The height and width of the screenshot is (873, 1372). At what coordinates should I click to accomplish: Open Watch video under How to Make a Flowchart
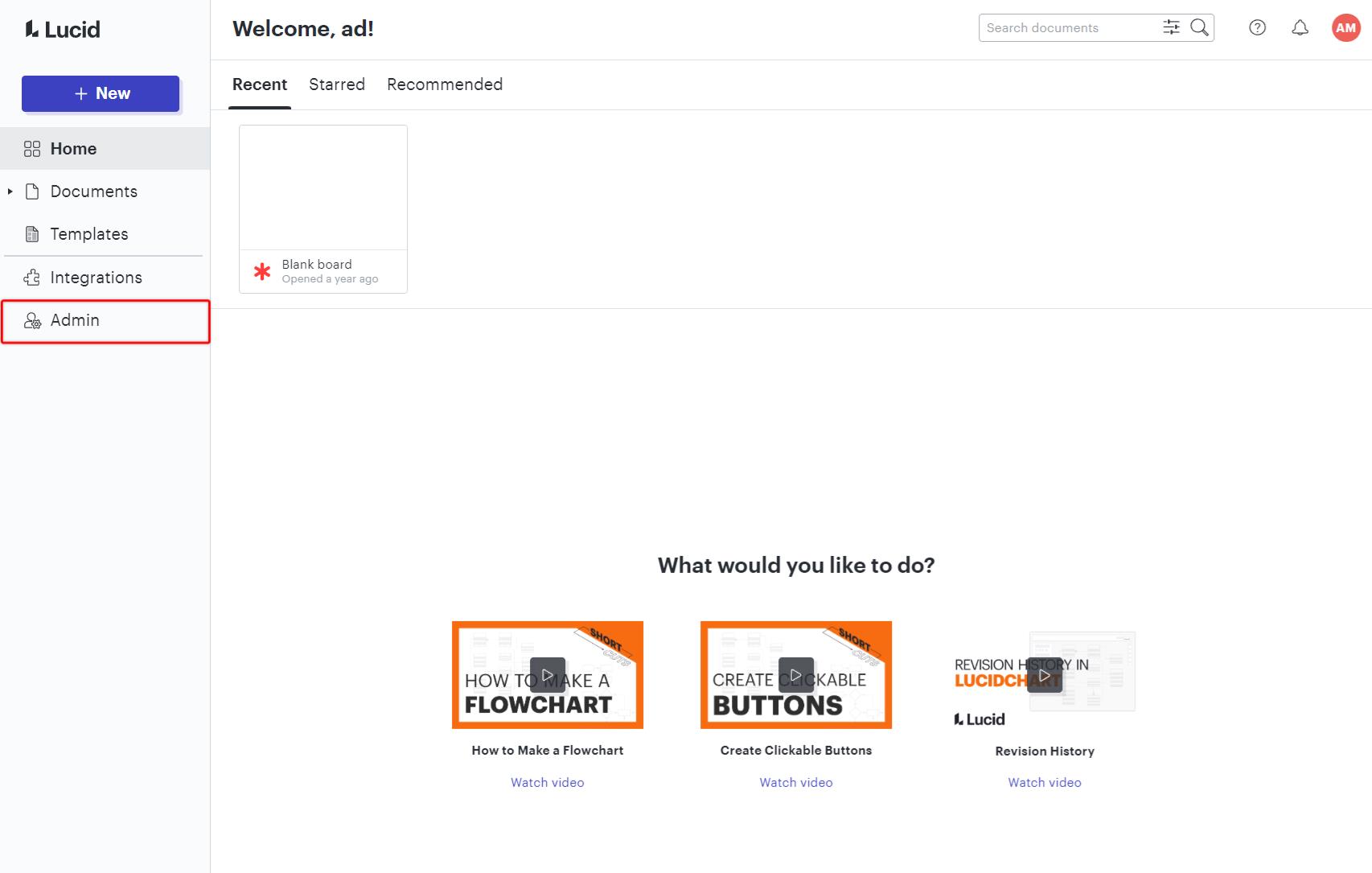coord(547,781)
